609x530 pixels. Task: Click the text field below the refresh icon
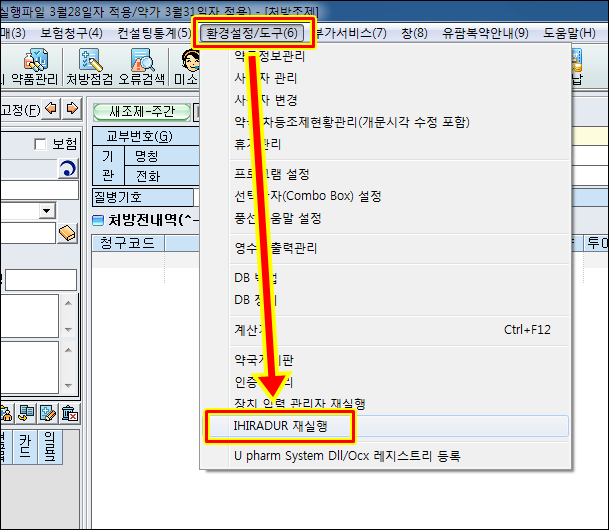coord(39,190)
